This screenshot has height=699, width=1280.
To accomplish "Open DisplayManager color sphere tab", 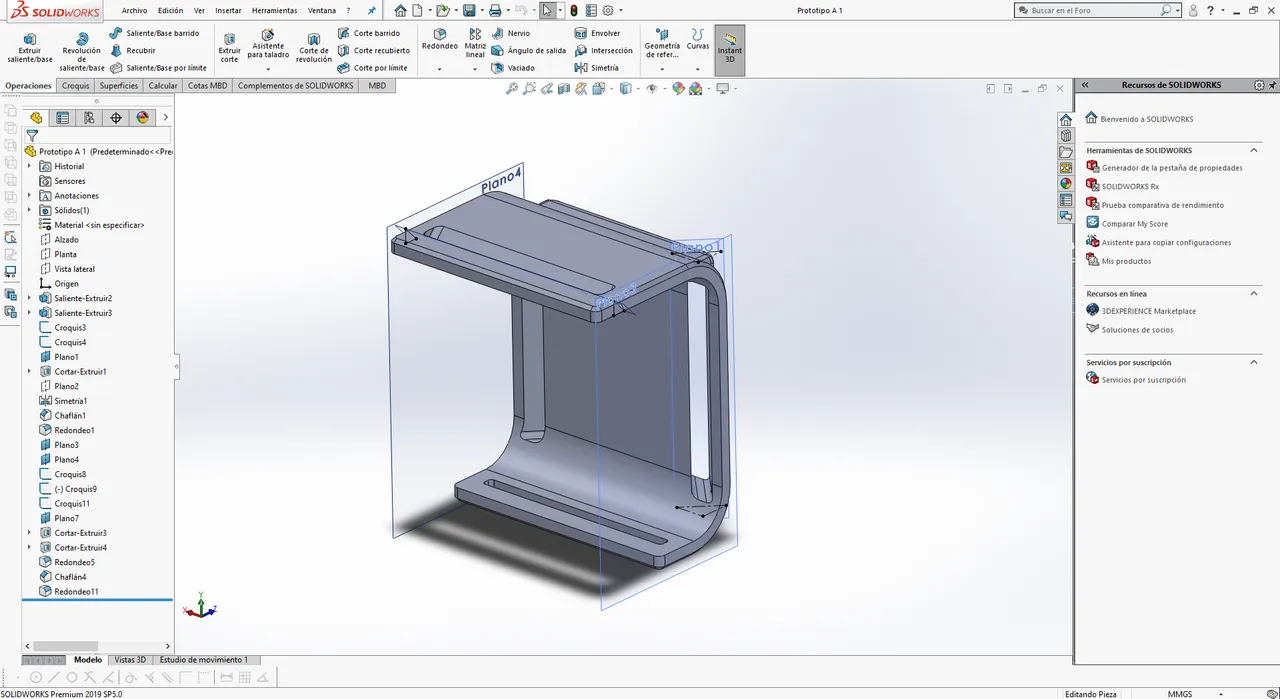I will [x=142, y=117].
